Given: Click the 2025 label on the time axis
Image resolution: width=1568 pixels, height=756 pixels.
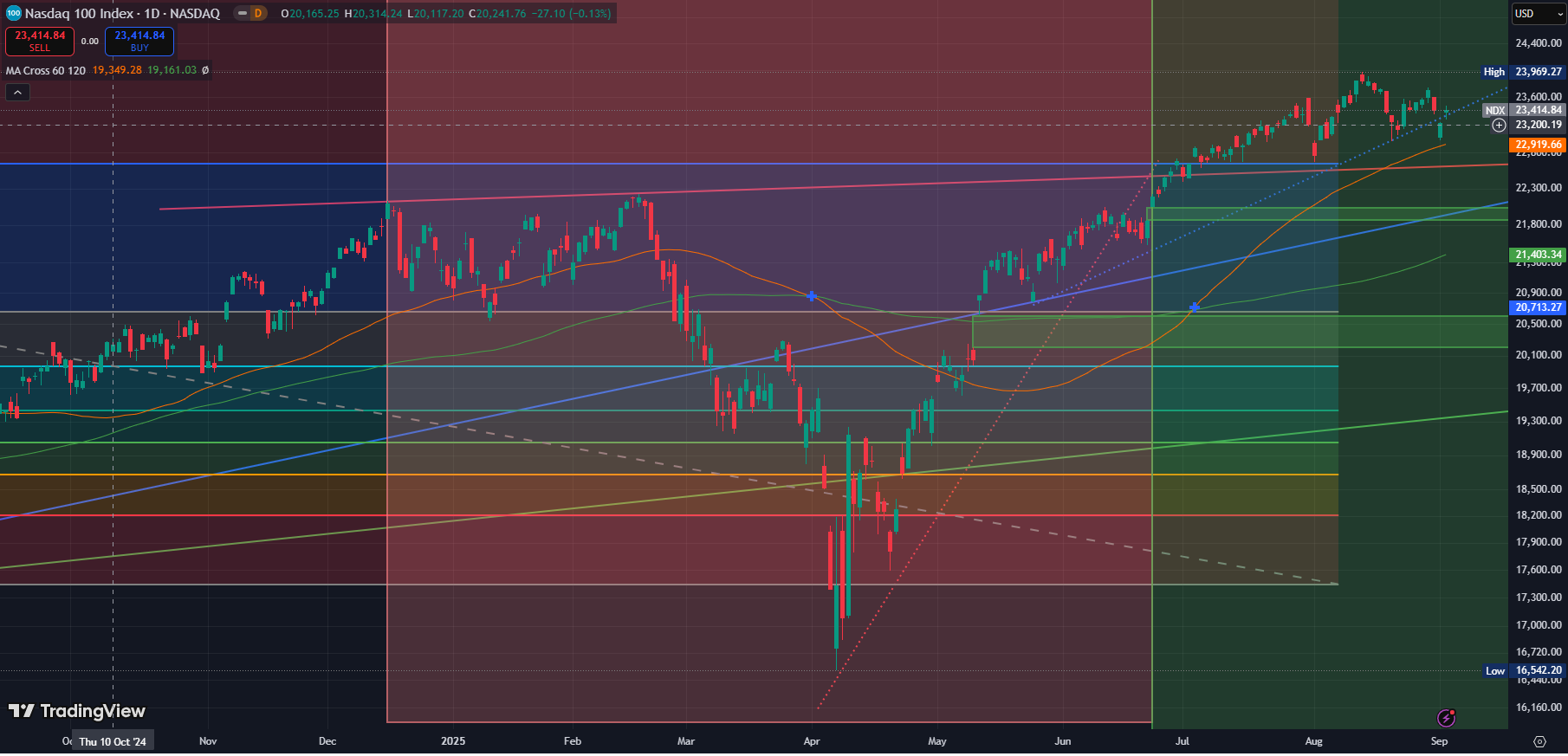Looking at the screenshot, I should (x=453, y=741).
